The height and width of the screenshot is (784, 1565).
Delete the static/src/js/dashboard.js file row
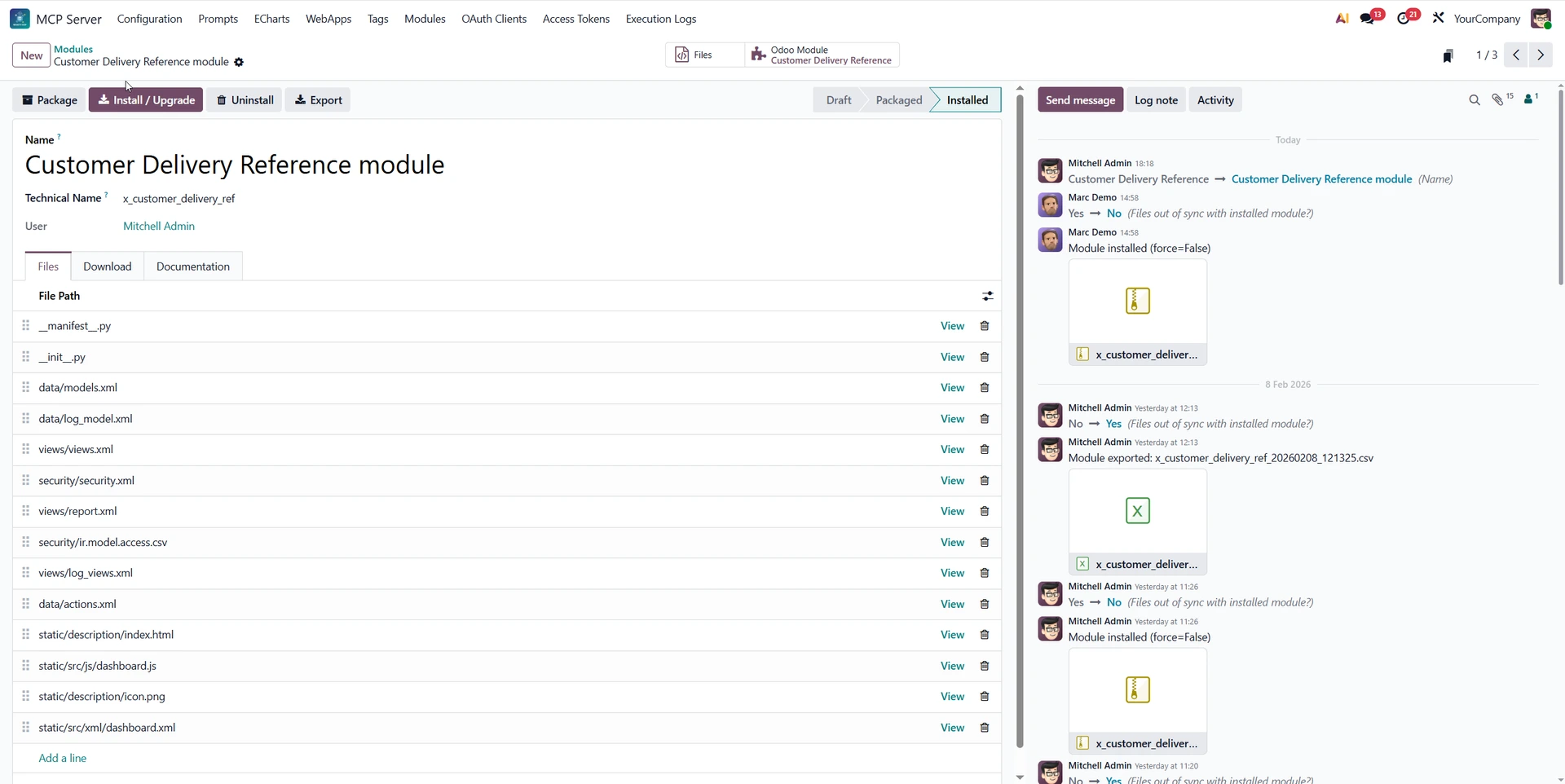coord(985,666)
